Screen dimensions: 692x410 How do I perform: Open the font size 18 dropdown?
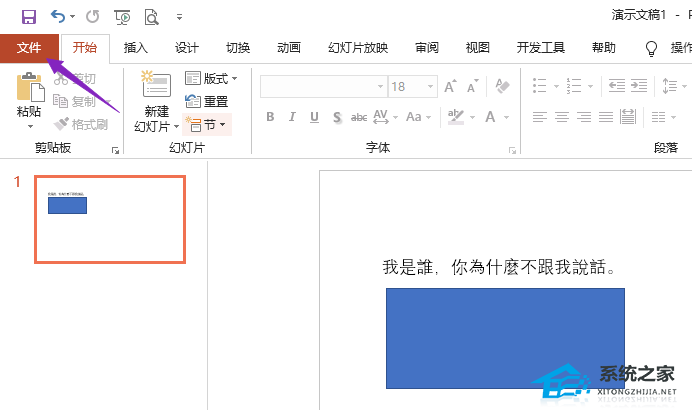click(x=430, y=87)
